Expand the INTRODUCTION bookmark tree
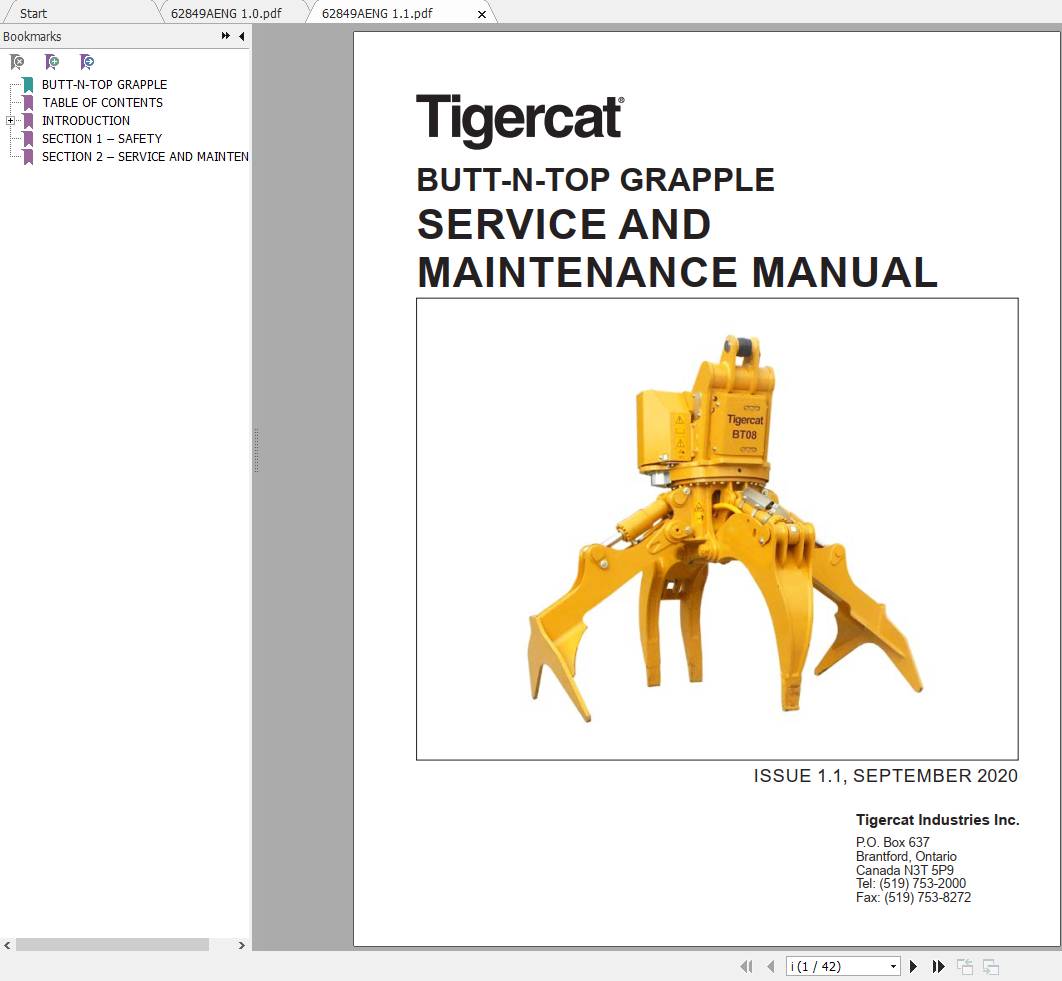Viewport: 1062px width, 981px height. coord(10,120)
